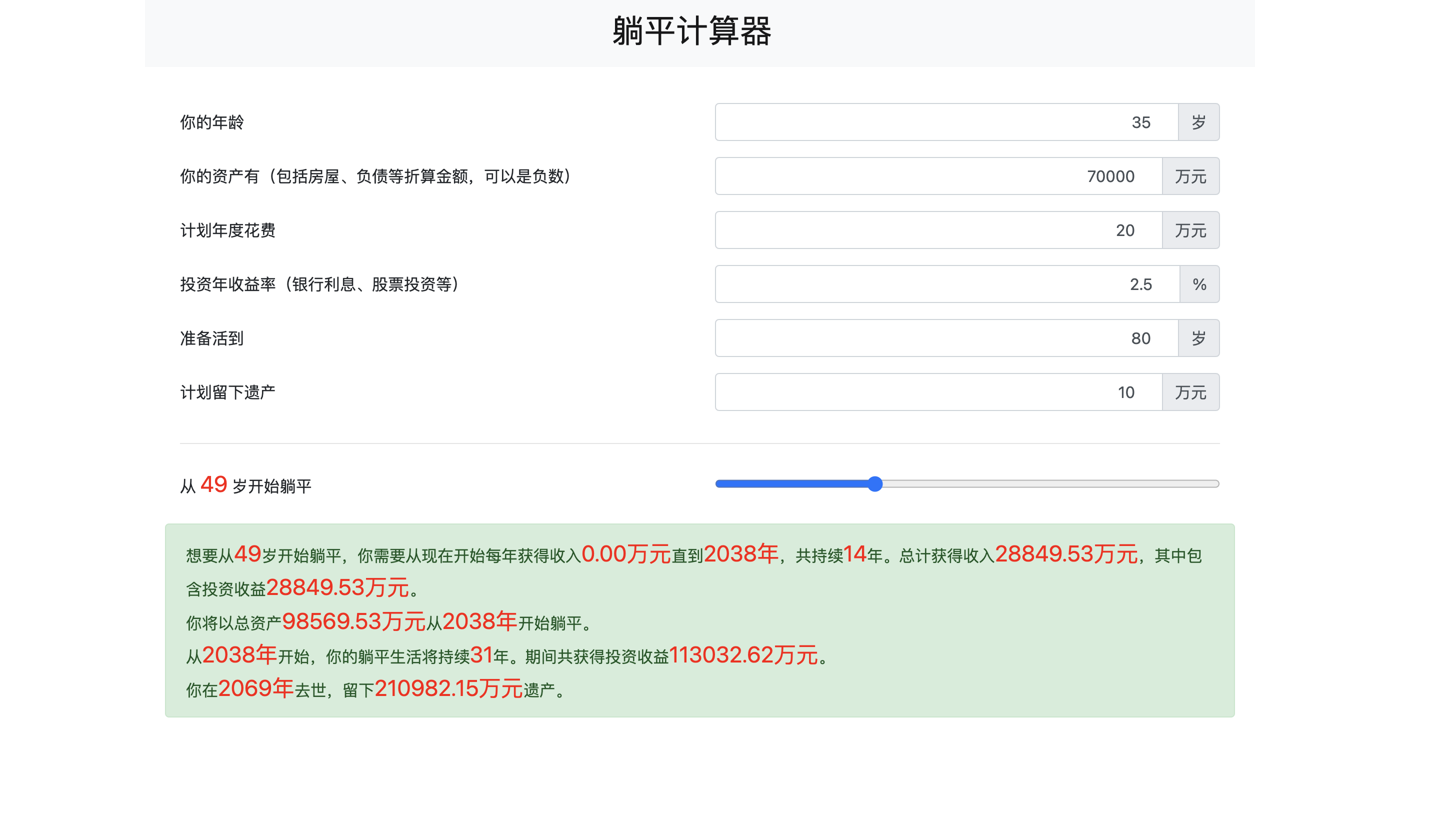The image size is (1456, 836).
Task: Click the live-until age field showing 80
Action: (x=946, y=337)
